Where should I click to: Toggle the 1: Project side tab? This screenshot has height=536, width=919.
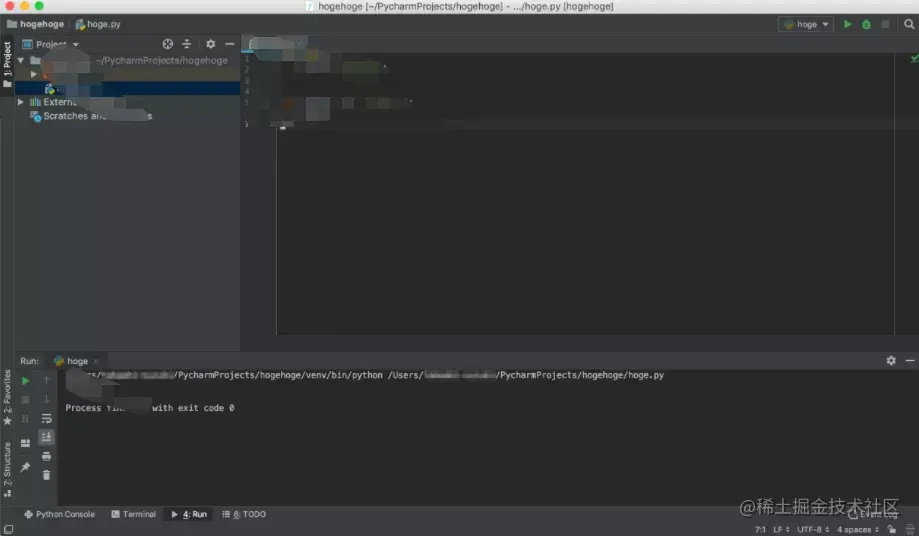coord(7,64)
